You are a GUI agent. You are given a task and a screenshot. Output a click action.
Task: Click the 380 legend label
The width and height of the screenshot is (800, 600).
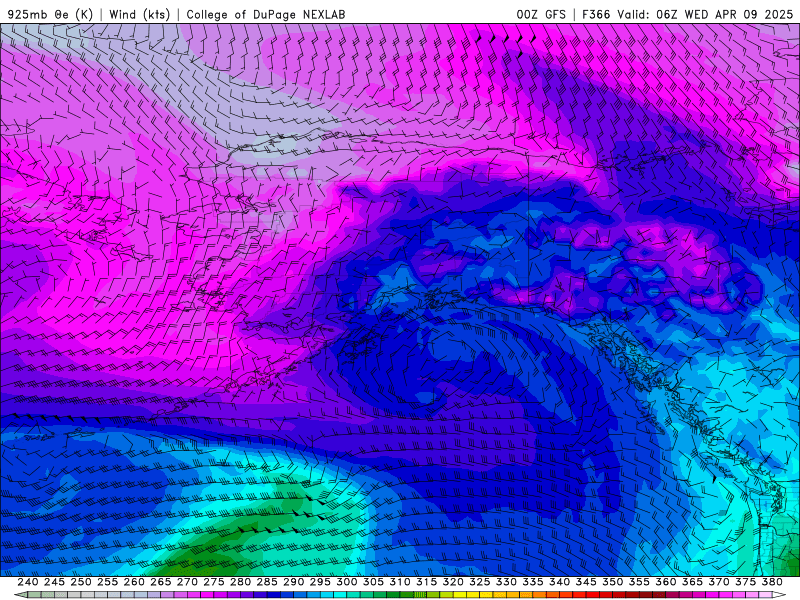pos(772,582)
